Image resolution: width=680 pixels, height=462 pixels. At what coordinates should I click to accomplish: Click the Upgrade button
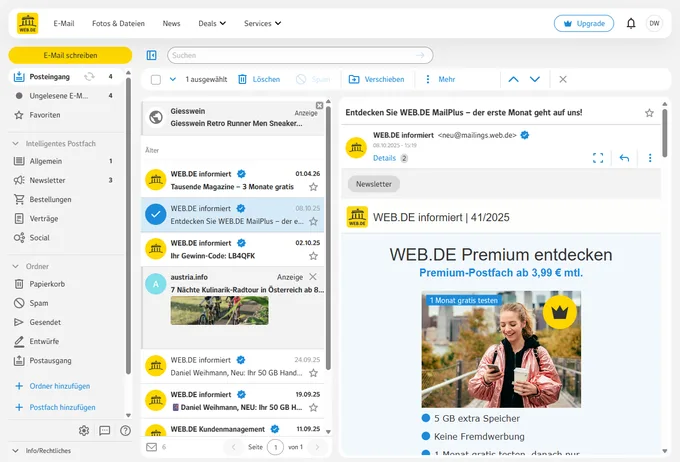click(x=584, y=23)
